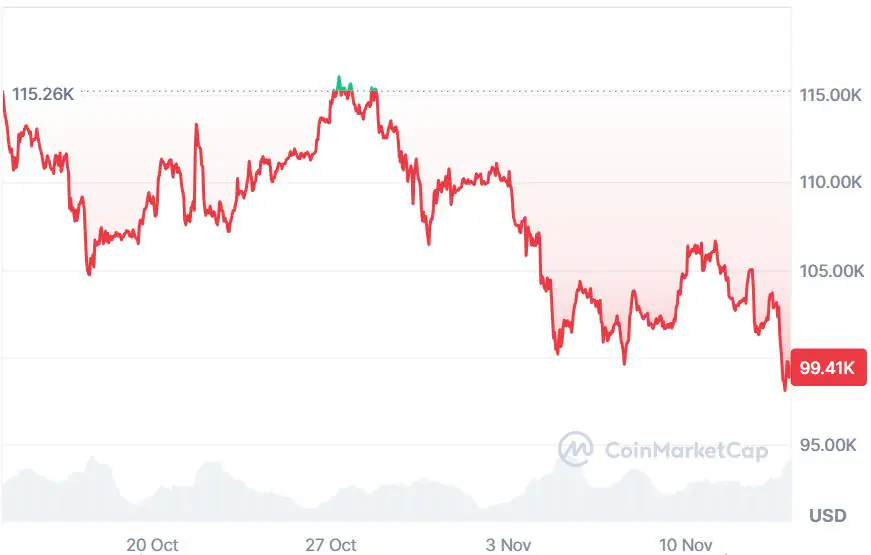Click the 110.00K y-axis label
Image resolution: width=871 pixels, height=555 pixels.
830,182
